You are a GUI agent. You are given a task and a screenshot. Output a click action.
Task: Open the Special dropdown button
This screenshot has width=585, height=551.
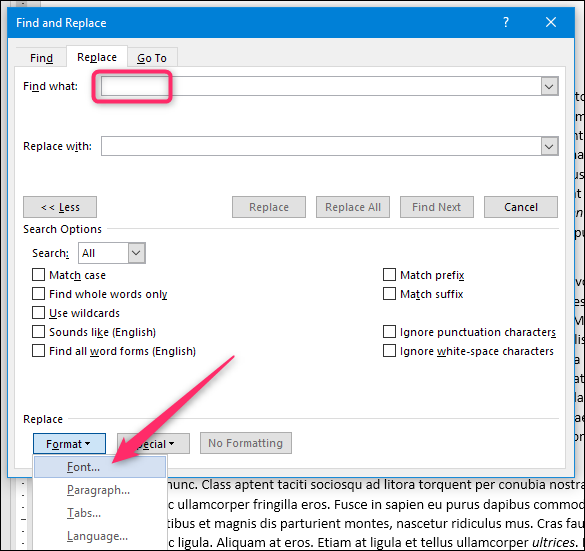pyautogui.click(x=153, y=444)
